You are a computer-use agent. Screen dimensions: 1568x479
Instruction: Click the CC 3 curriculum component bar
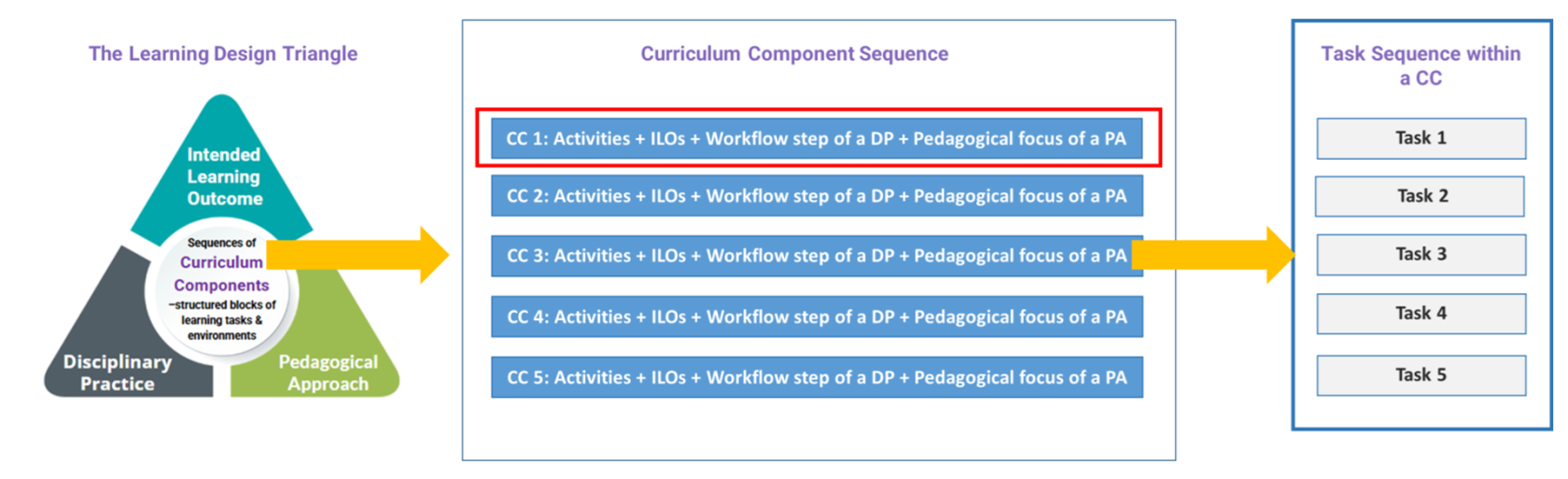tap(817, 256)
